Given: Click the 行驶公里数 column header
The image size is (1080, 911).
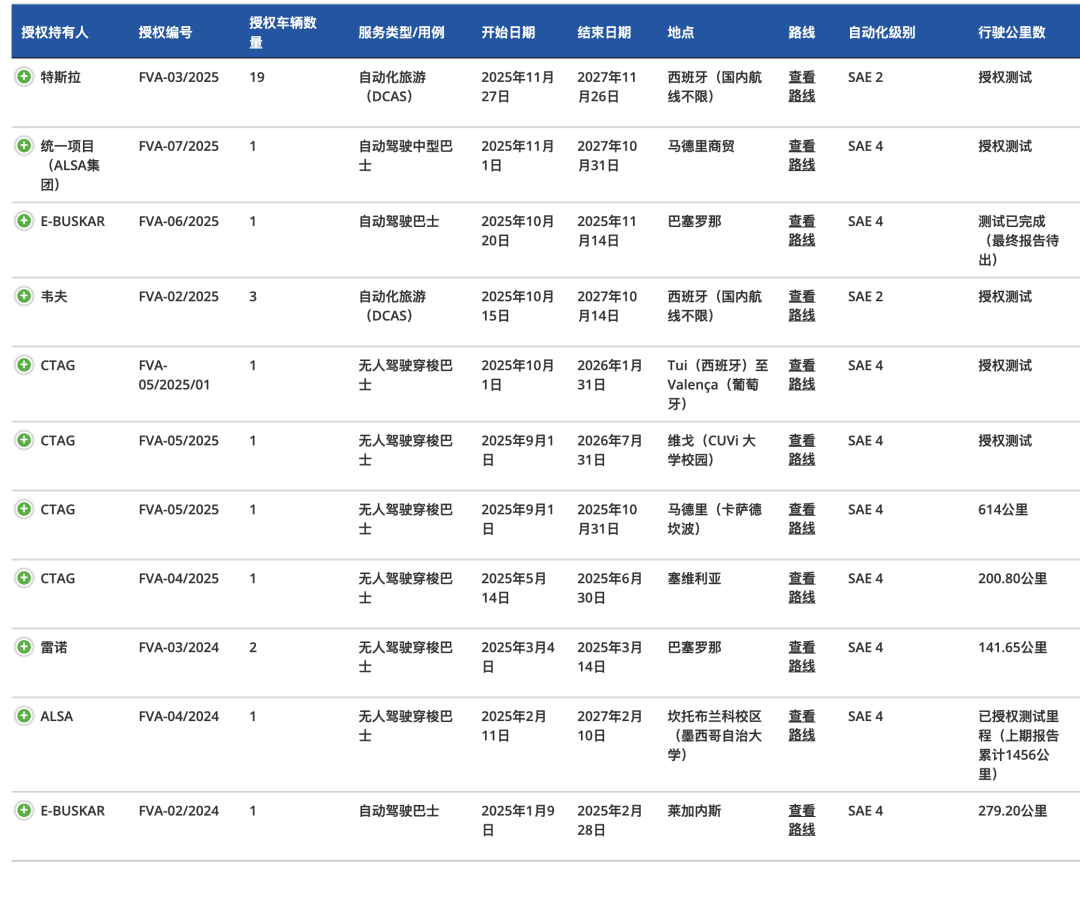Looking at the screenshot, I should 1012,32.
